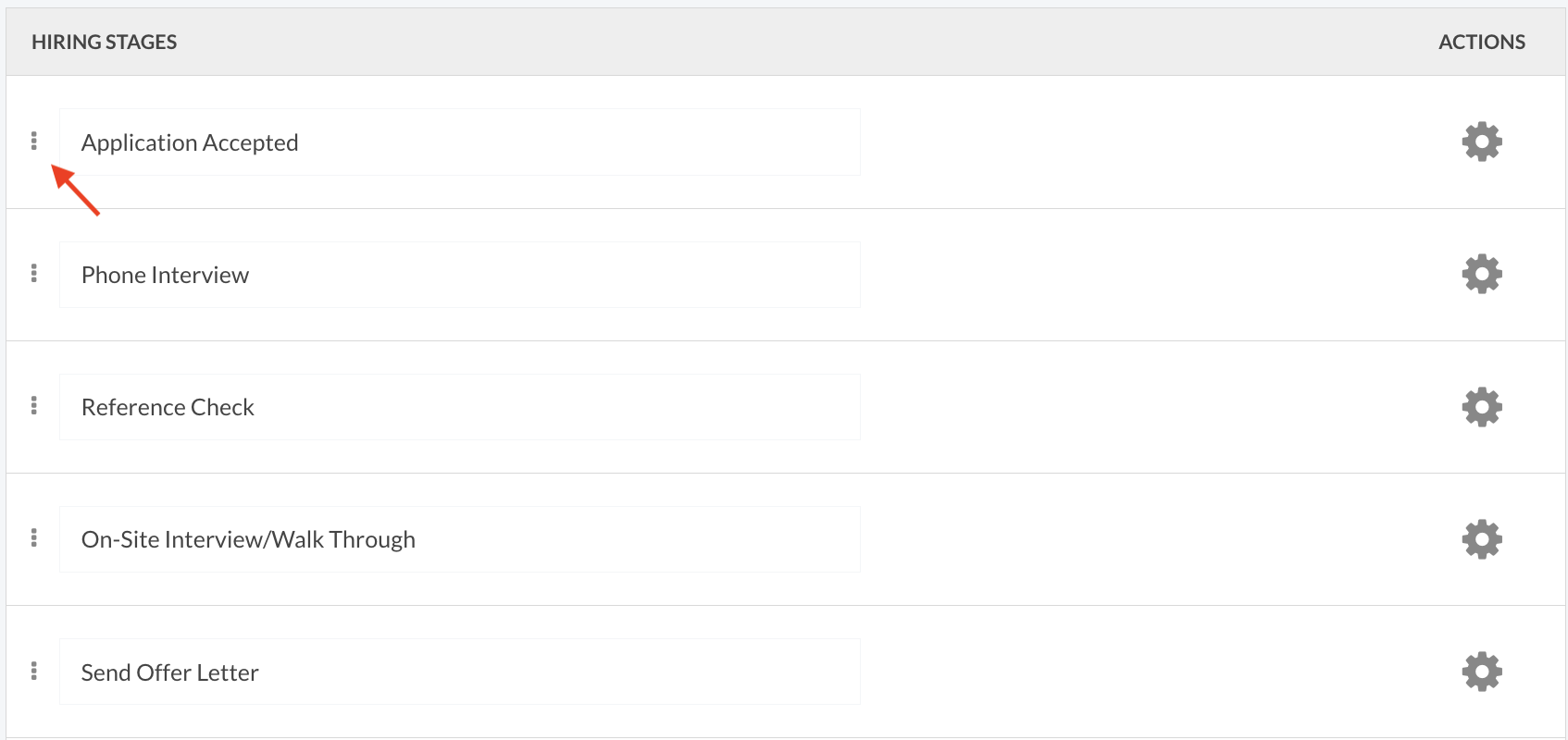The image size is (1568, 740).
Task: Click the gear icon for Phone Interview
Action: pyautogui.click(x=1482, y=274)
